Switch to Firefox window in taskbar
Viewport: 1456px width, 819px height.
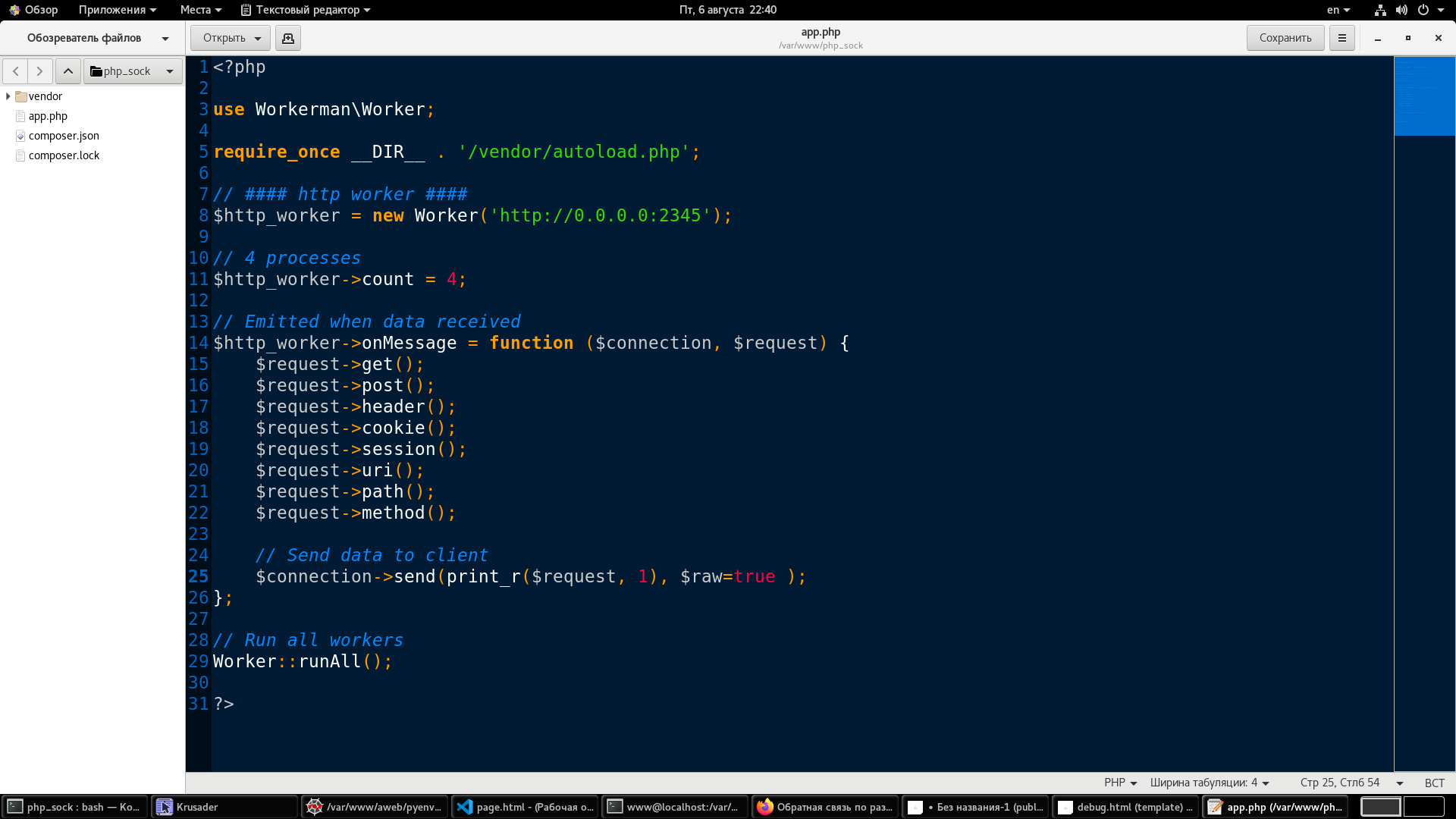click(825, 807)
